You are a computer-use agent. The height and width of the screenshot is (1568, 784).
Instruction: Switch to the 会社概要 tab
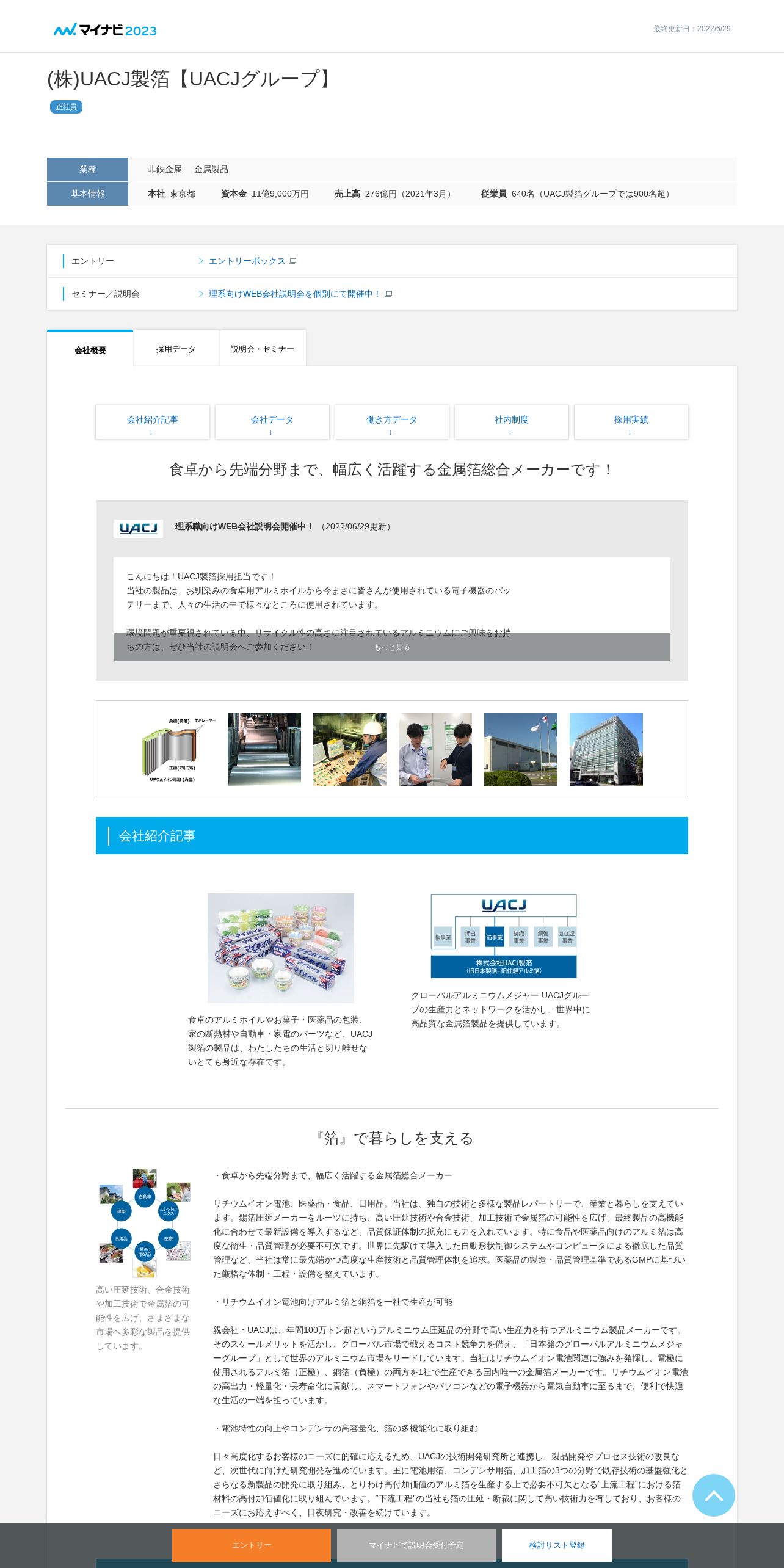(90, 349)
